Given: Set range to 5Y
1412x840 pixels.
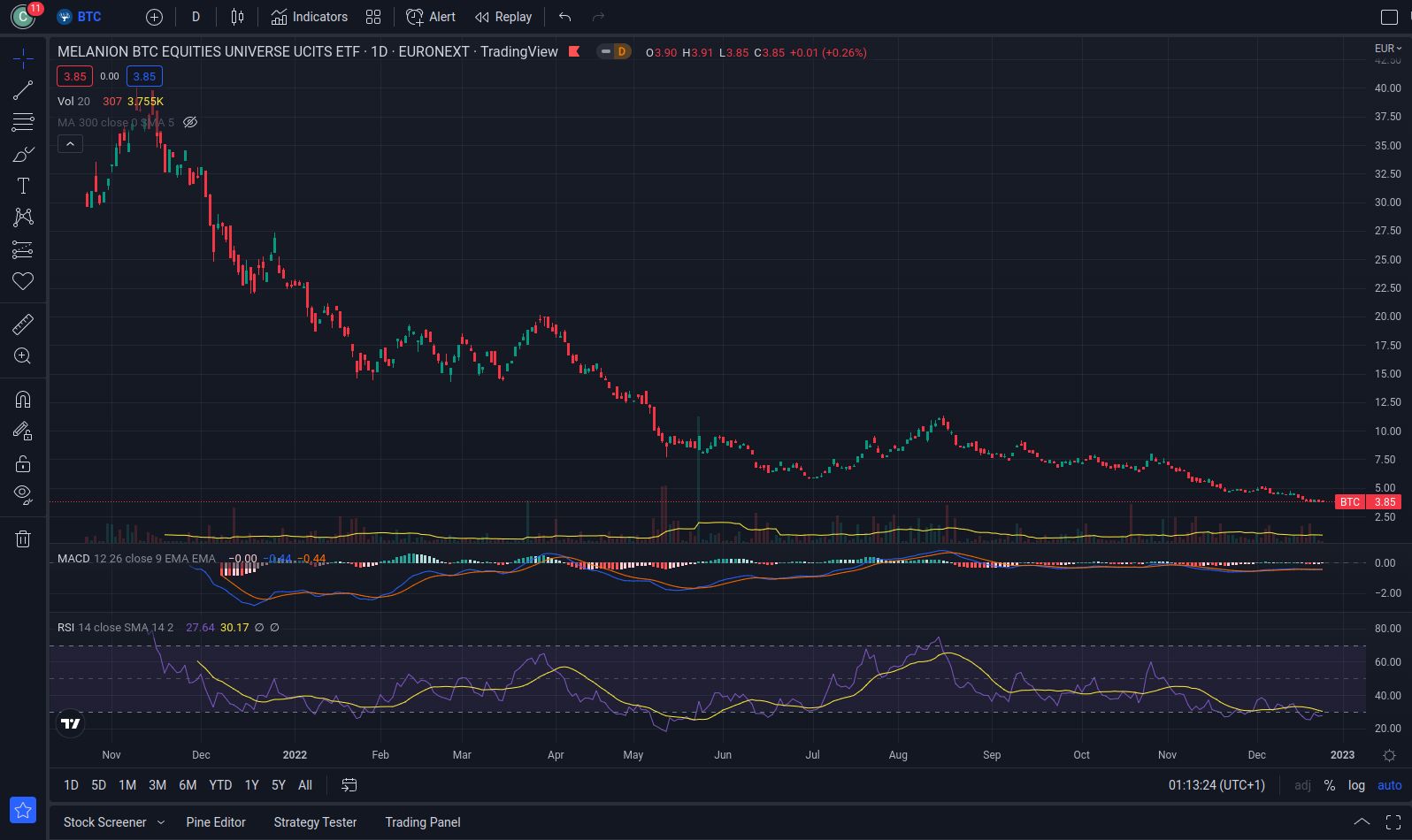Looking at the screenshot, I should tap(279, 785).
